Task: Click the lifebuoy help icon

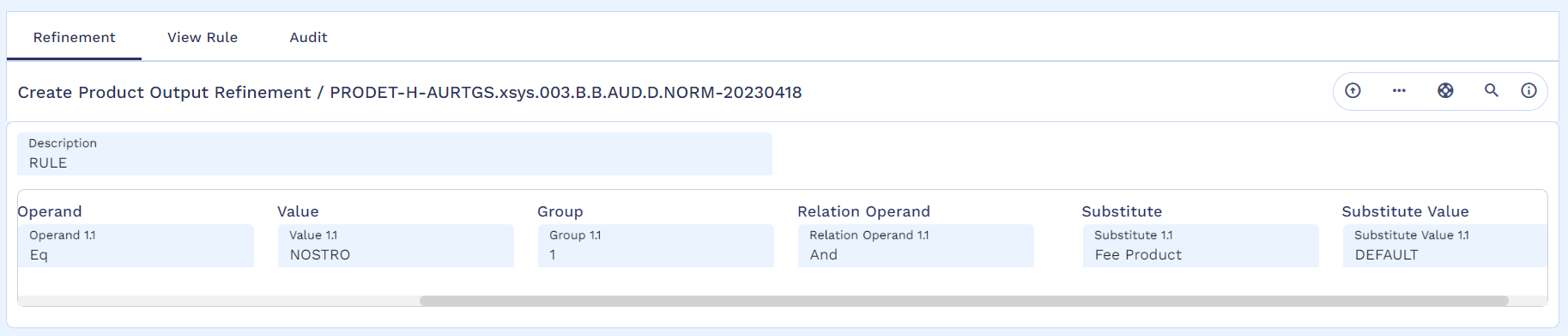Action: click(1445, 90)
